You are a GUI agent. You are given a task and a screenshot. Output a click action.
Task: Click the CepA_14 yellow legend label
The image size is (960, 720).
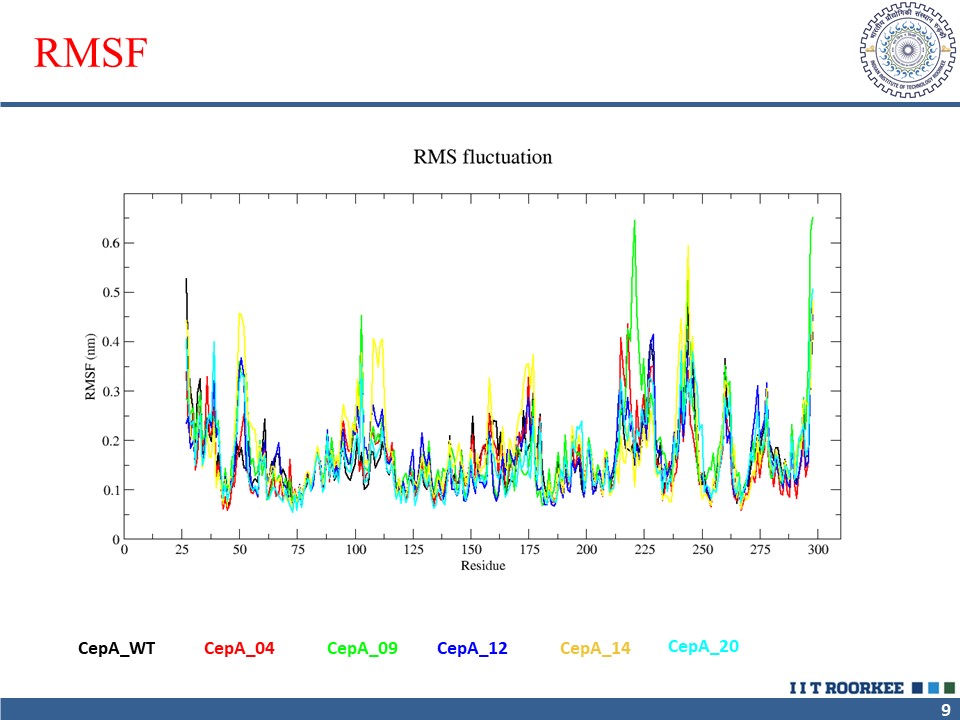(595, 649)
